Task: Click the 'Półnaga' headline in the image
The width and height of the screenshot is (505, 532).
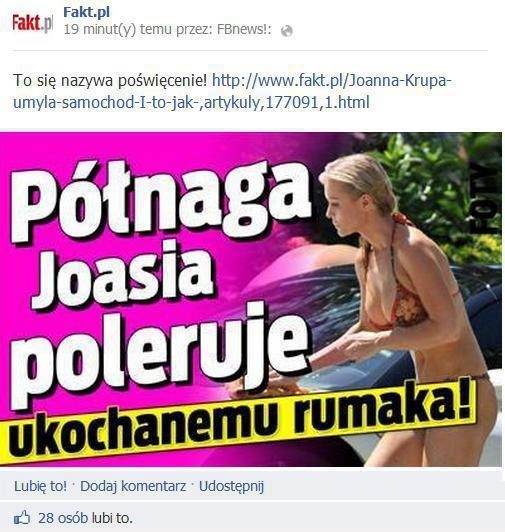Action: pos(160,204)
